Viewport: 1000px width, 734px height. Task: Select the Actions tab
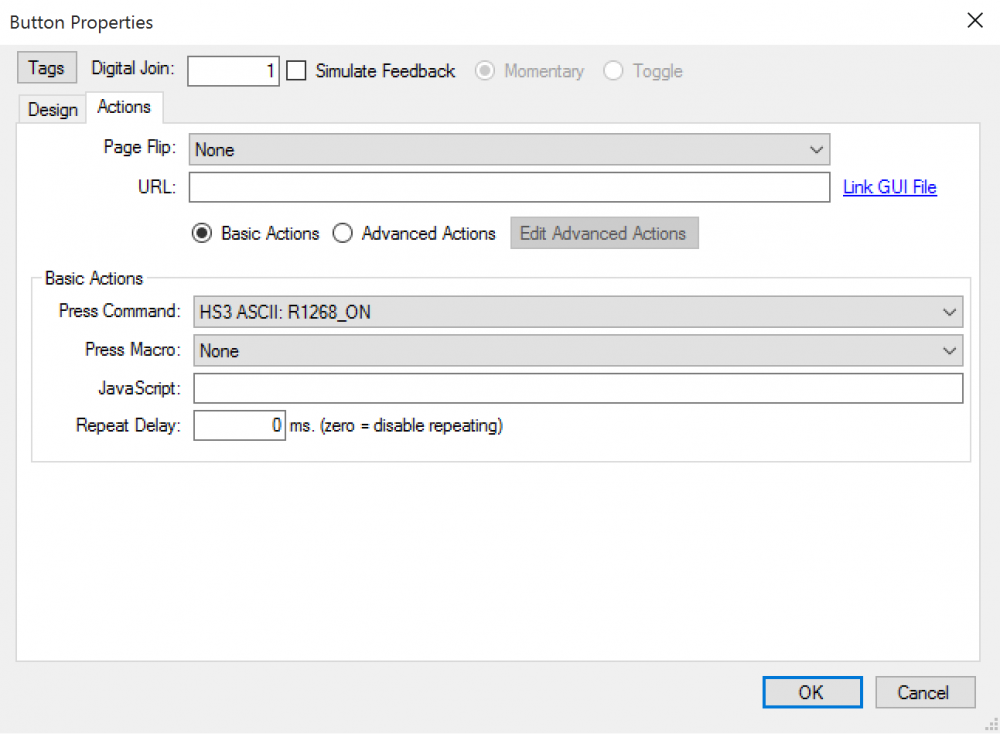(124, 107)
